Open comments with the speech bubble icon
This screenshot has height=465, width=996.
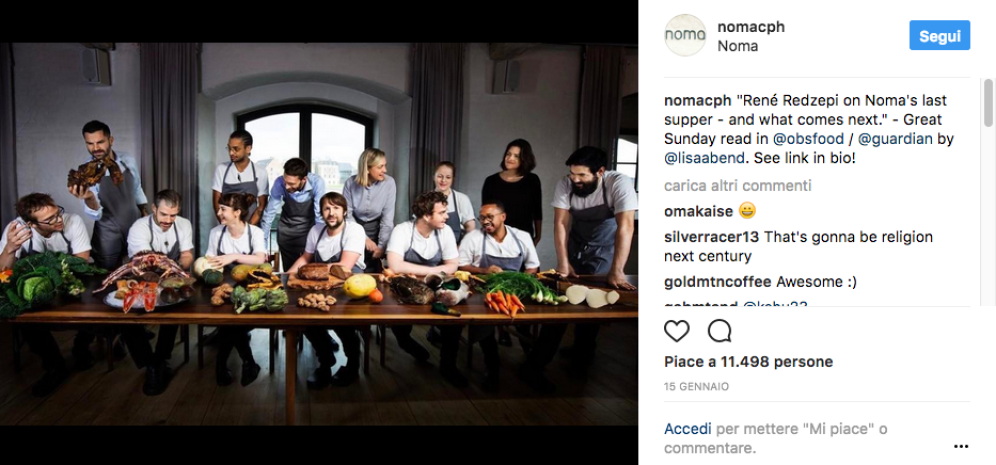coord(719,331)
